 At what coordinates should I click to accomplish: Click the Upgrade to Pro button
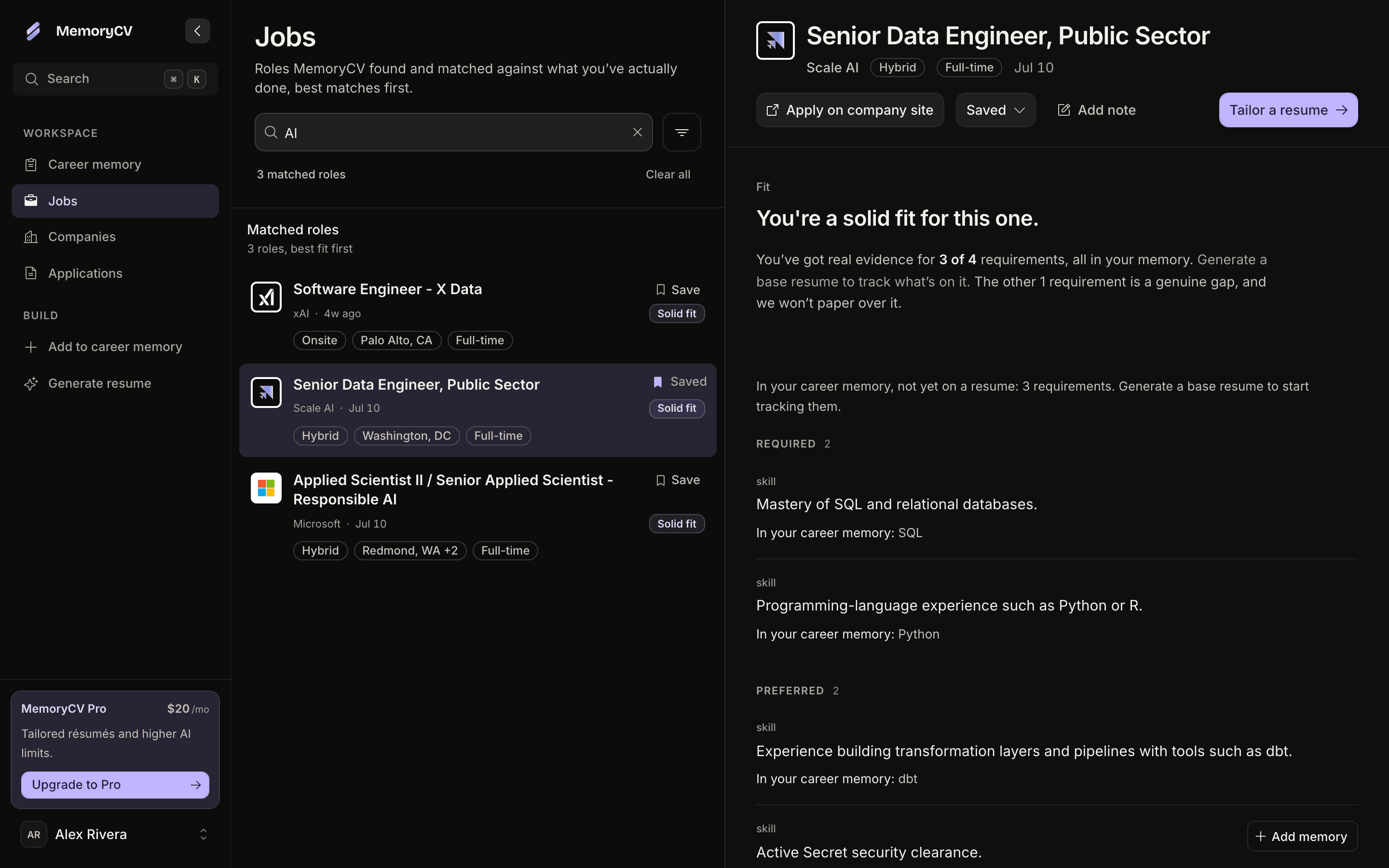[115, 785]
